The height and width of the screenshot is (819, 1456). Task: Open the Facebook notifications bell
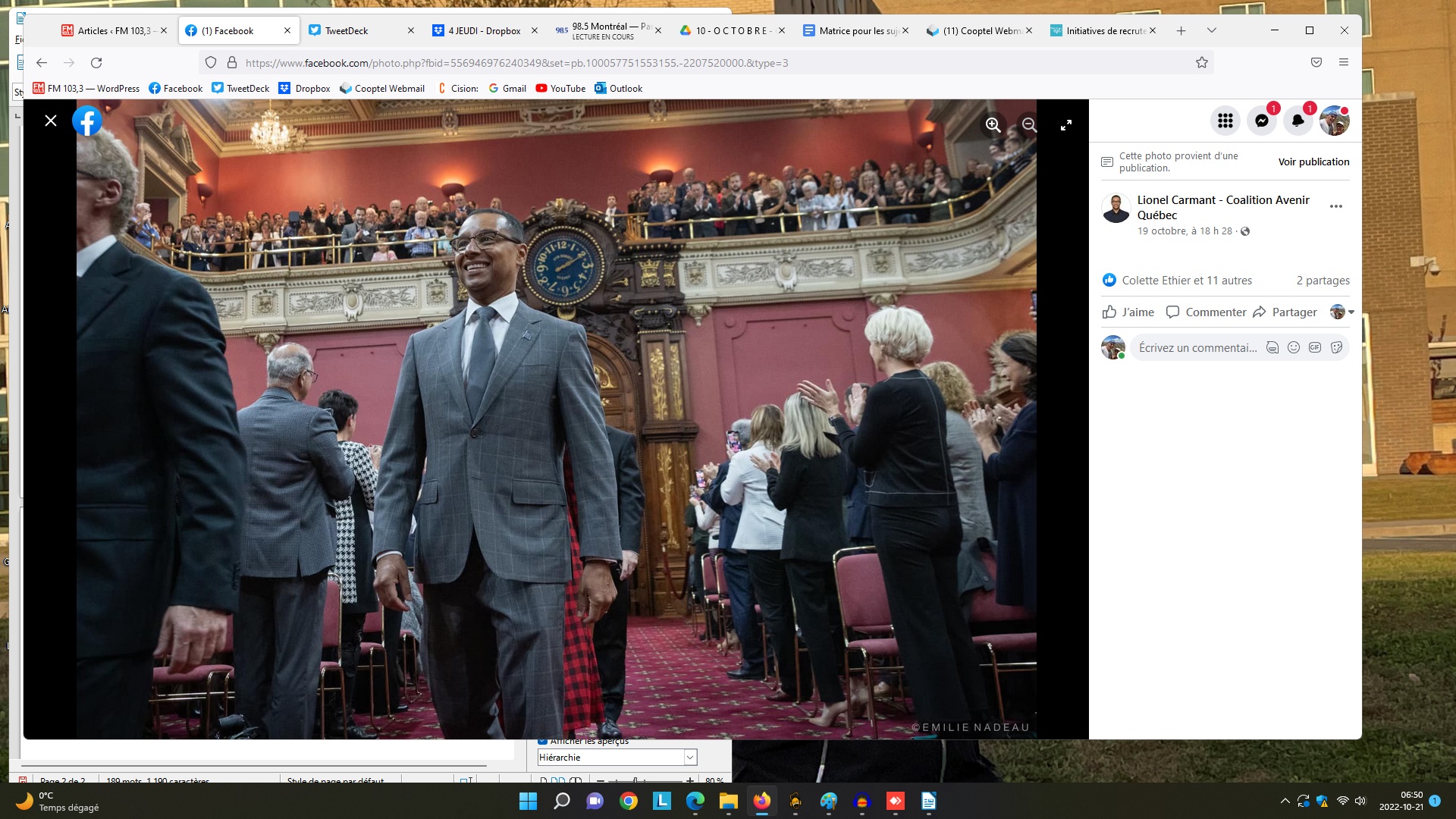pos(1298,121)
